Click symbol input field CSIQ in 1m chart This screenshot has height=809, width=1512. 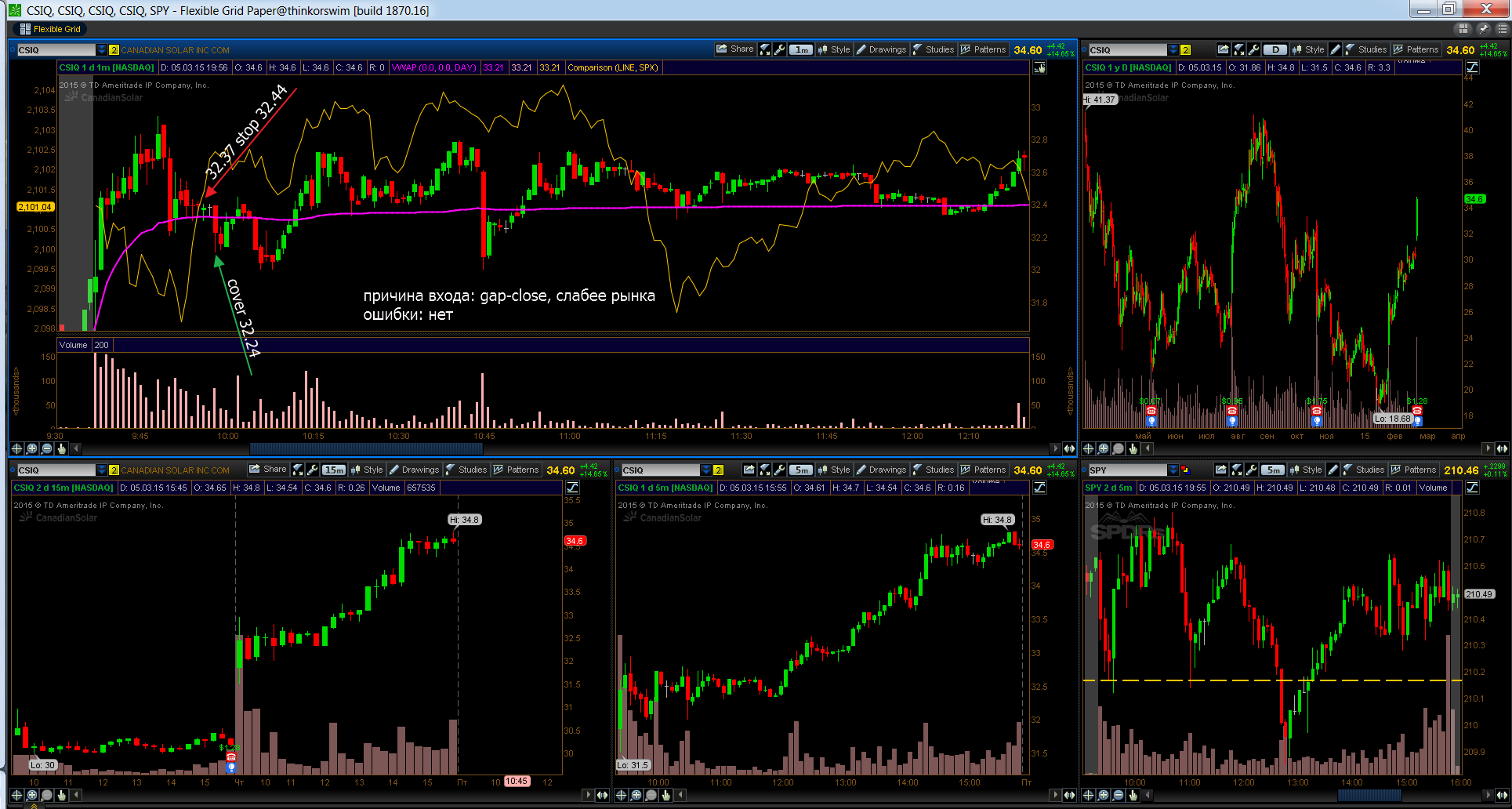click(x=56, y=49)
